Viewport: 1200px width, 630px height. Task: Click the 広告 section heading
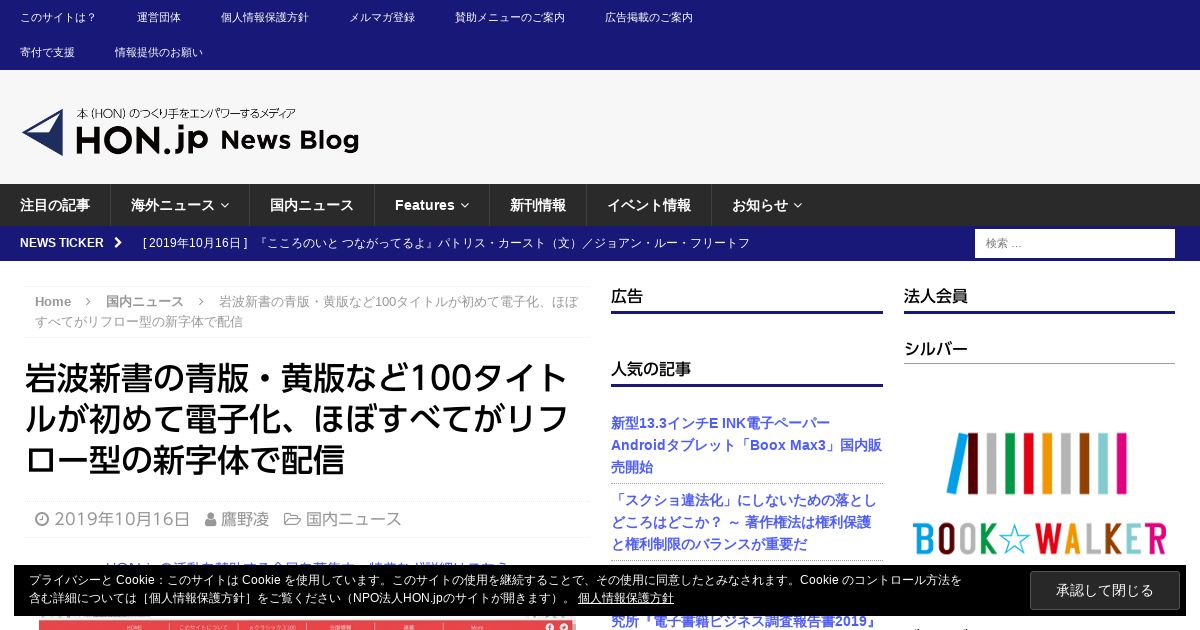coord(627,296)
